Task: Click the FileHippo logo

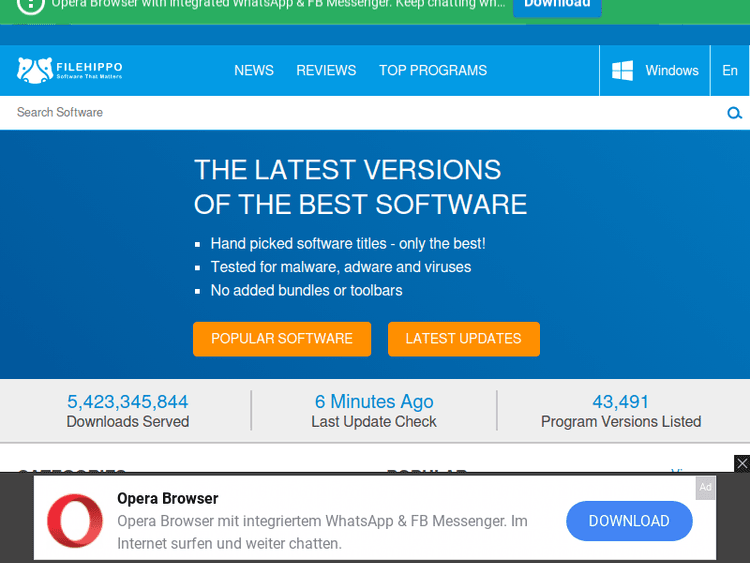Action: point(69,70)
